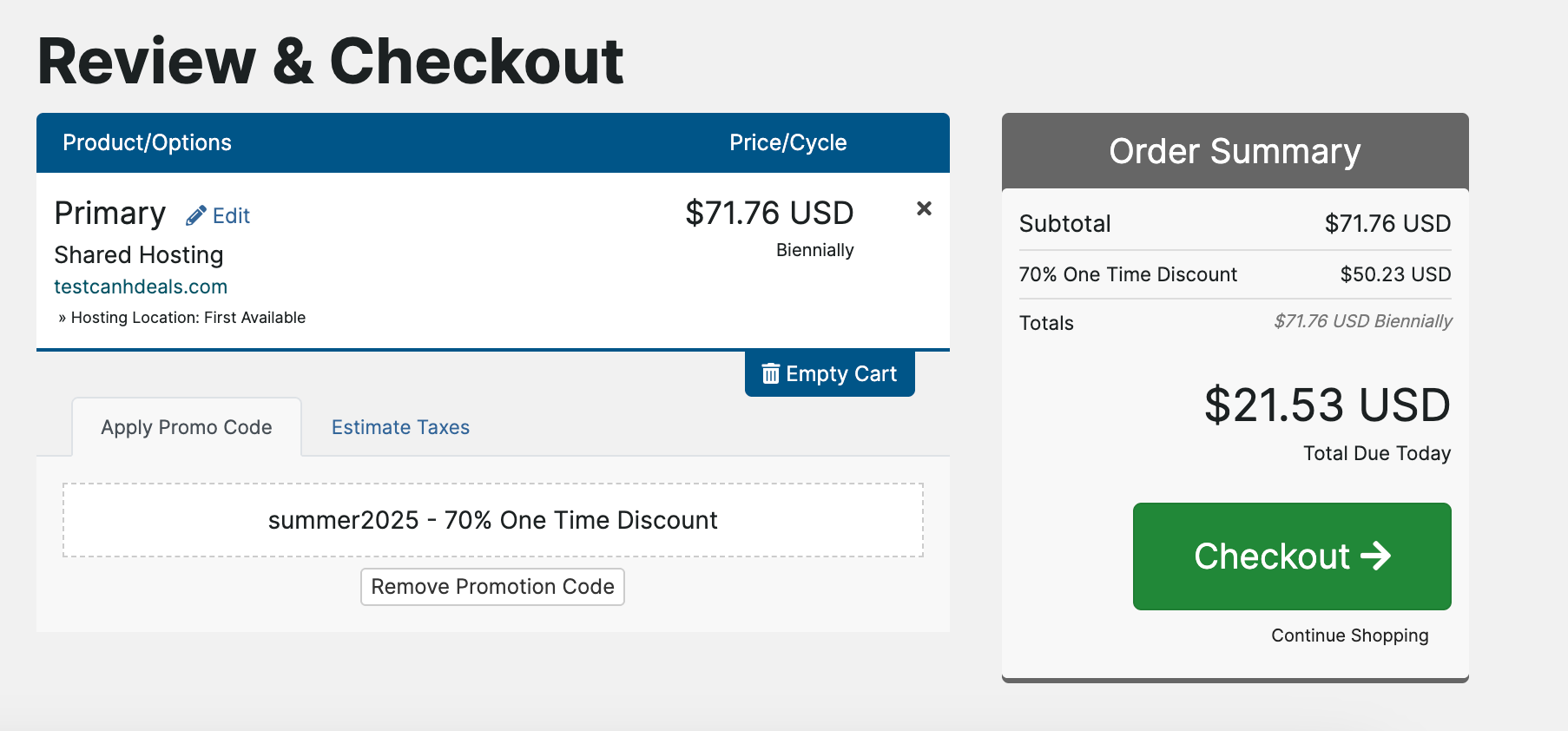
Task: Click the Price/Cycle column header
Action: pos(787,142)
